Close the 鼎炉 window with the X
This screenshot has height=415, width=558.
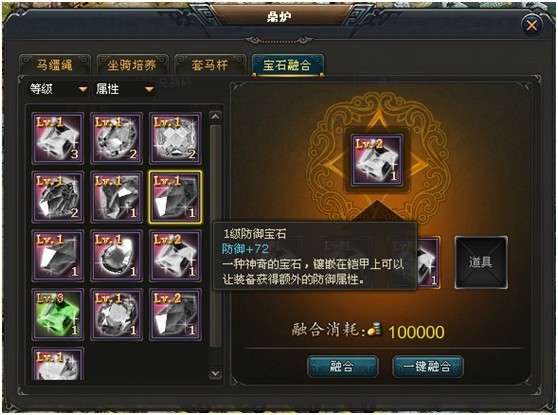pos(532,25)
